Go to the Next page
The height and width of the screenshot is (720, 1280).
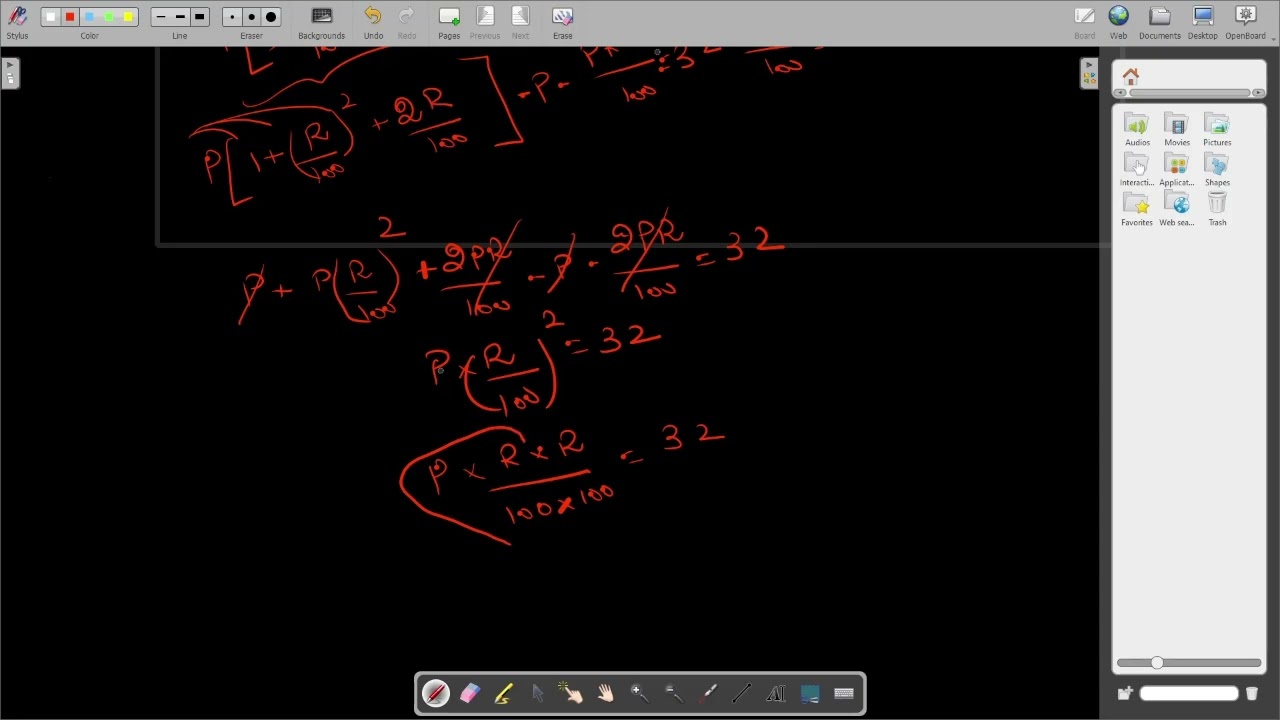(x=521, y=22)
